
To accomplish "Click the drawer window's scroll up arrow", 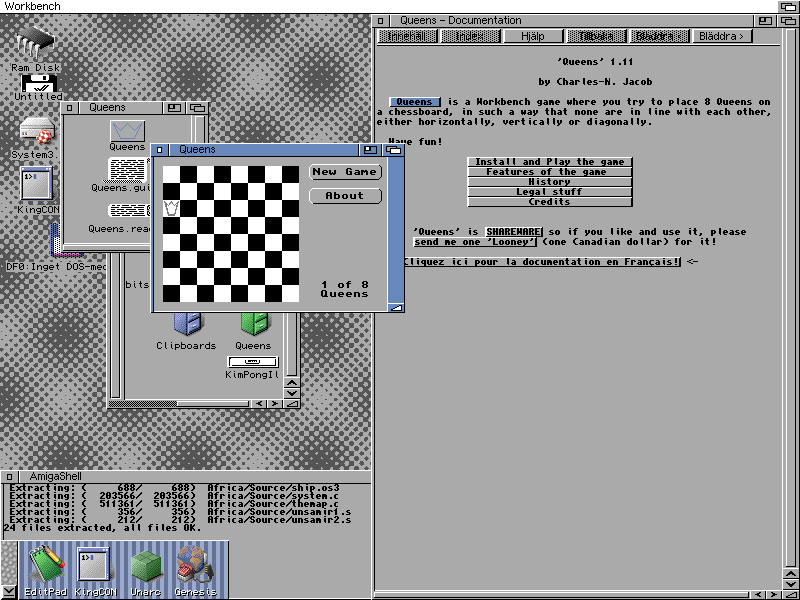I will 291,383.
